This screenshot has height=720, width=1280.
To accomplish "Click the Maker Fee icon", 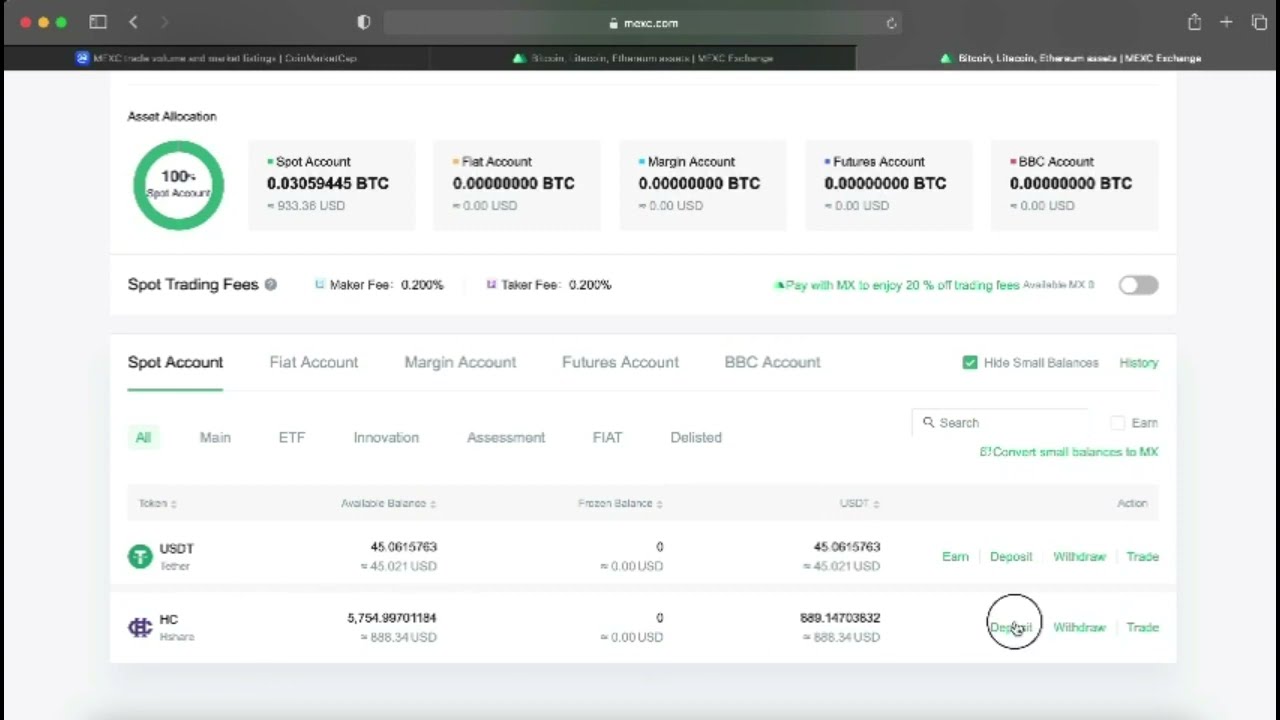I will point(320,285).
